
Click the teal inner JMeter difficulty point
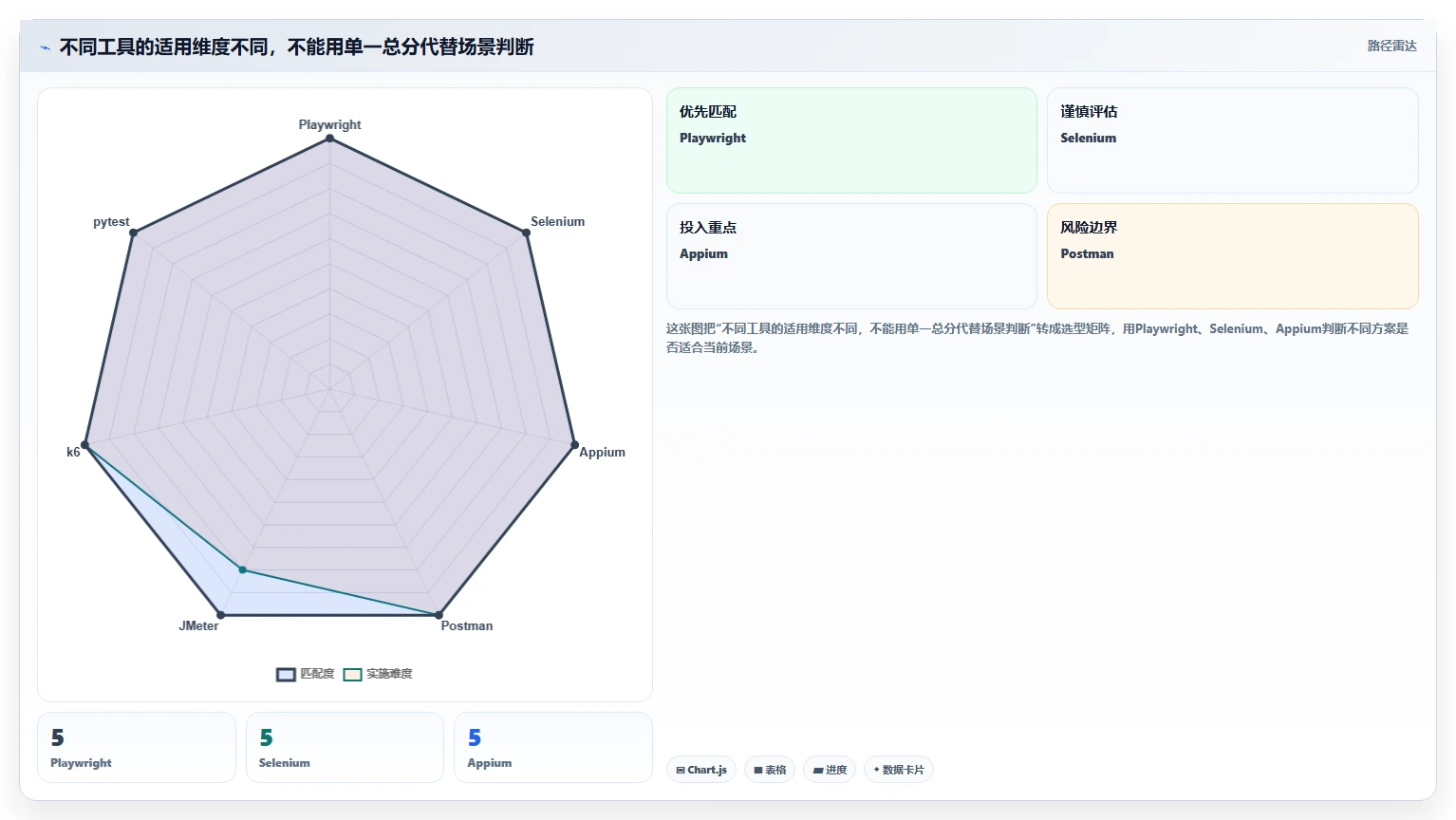[x=243, y=570]
